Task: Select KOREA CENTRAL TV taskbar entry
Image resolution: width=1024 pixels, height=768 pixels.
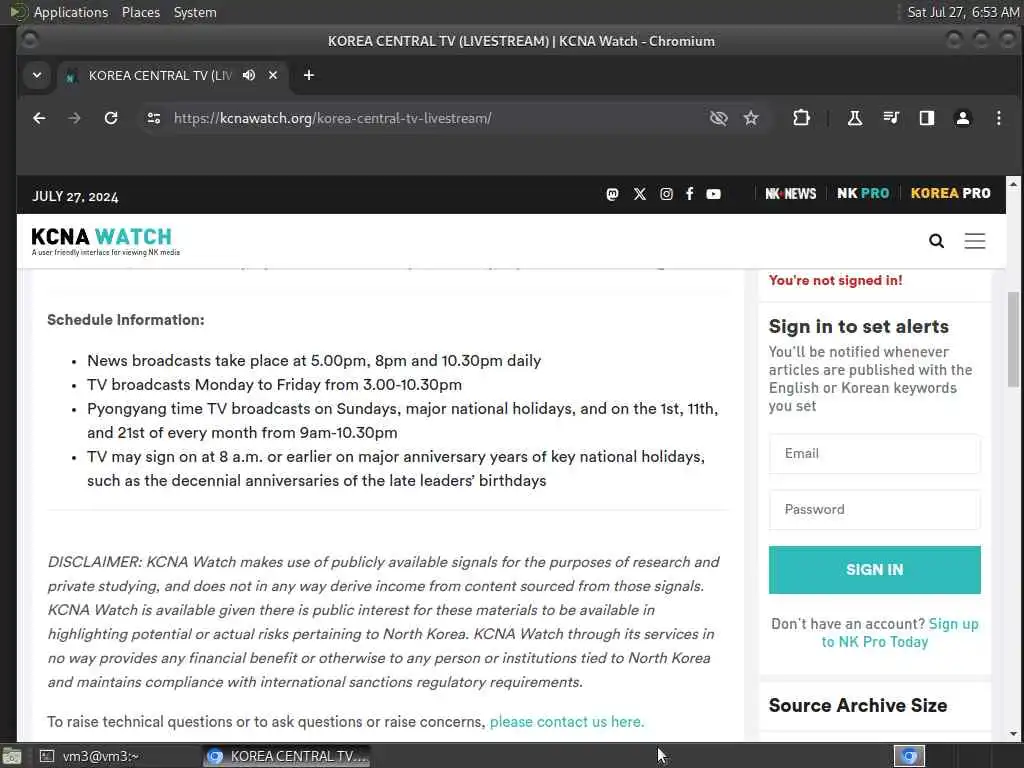Action: [286, 756]
